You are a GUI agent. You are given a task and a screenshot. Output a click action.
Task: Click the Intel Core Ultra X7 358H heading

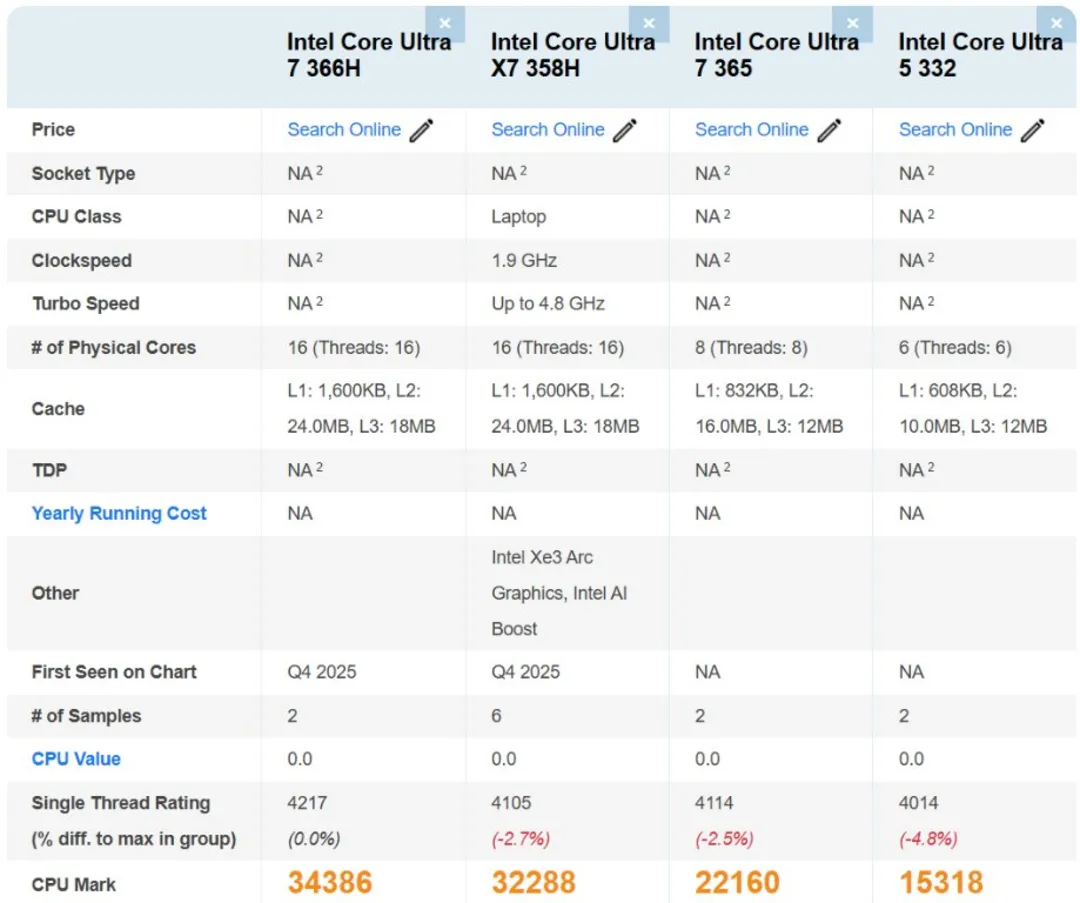(572, 55)
